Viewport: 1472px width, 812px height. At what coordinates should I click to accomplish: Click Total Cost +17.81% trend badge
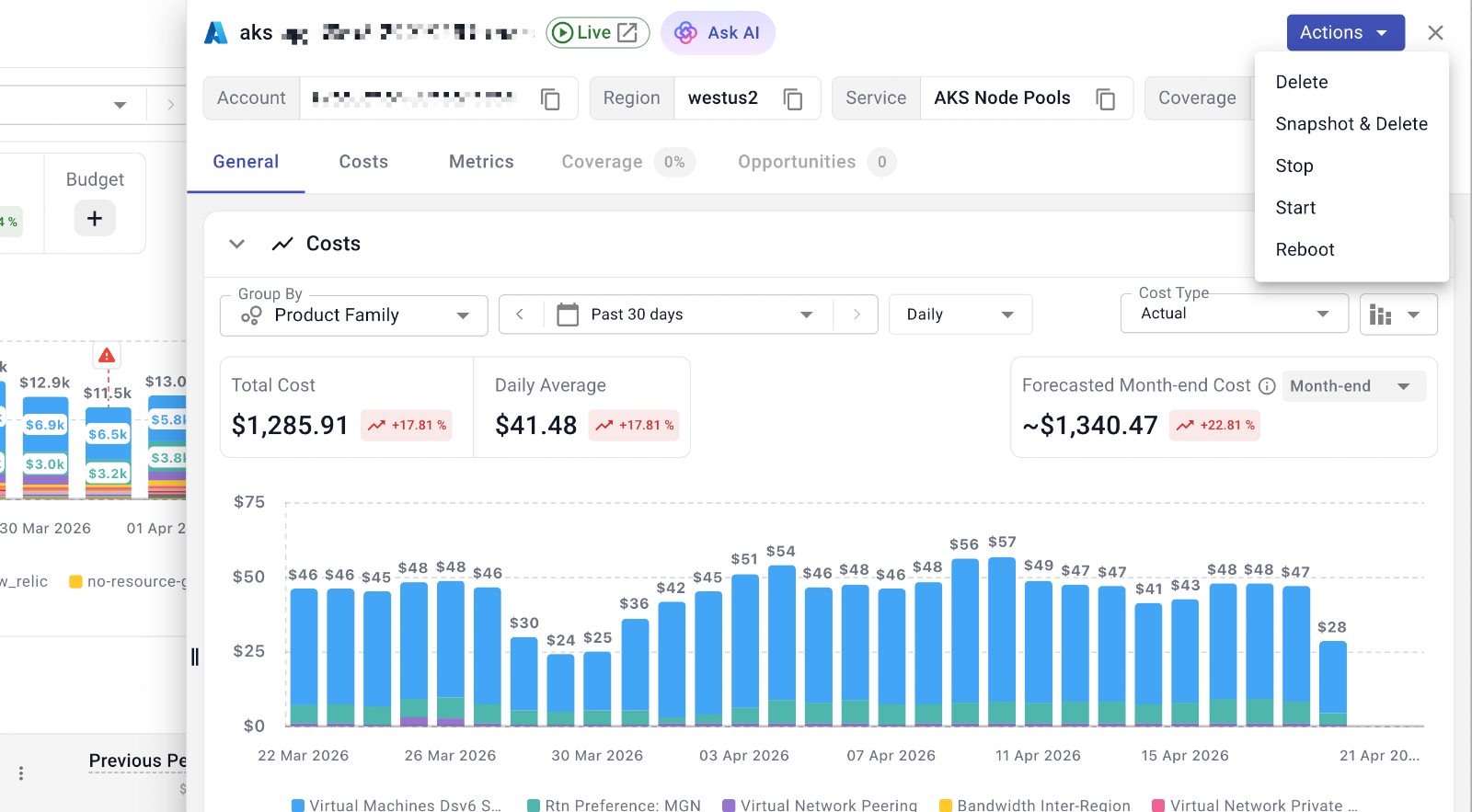pyautogui.click(x=407, y=426)
